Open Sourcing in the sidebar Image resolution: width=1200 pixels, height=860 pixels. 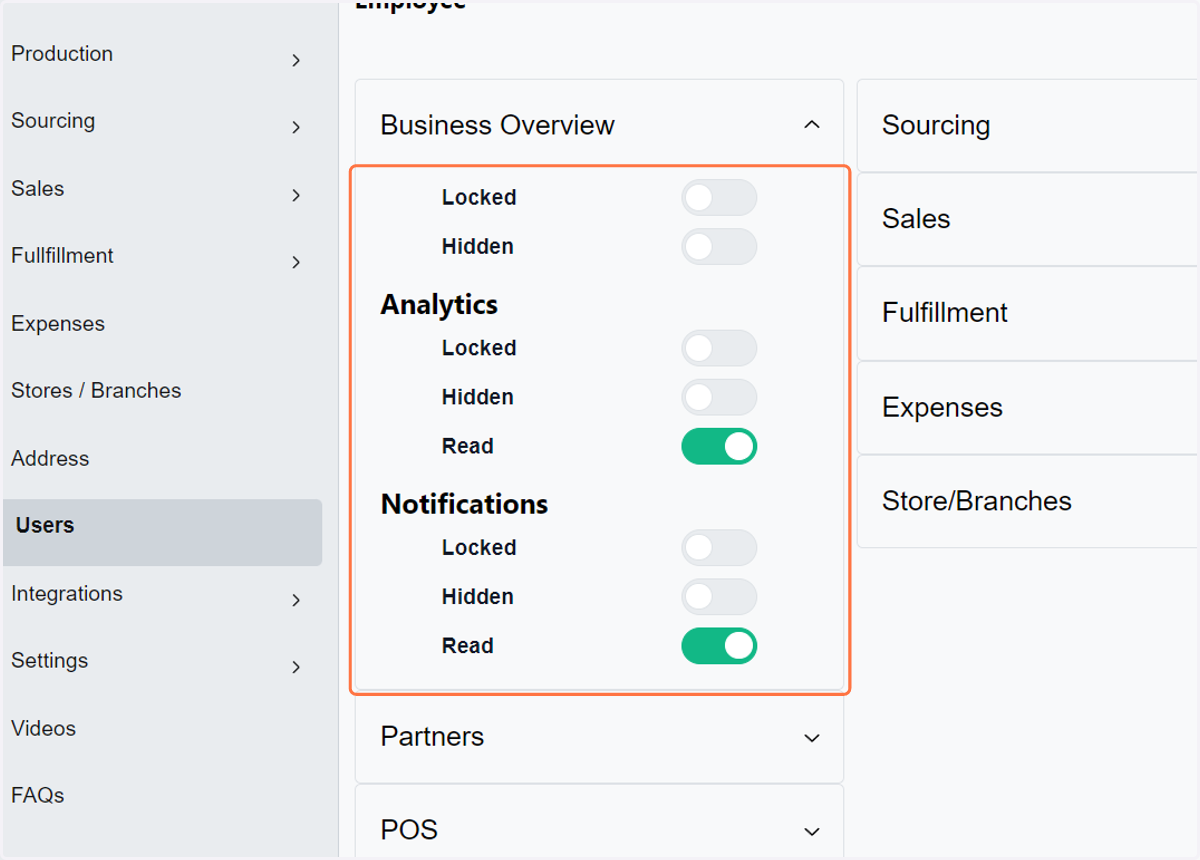click(53, 121)
